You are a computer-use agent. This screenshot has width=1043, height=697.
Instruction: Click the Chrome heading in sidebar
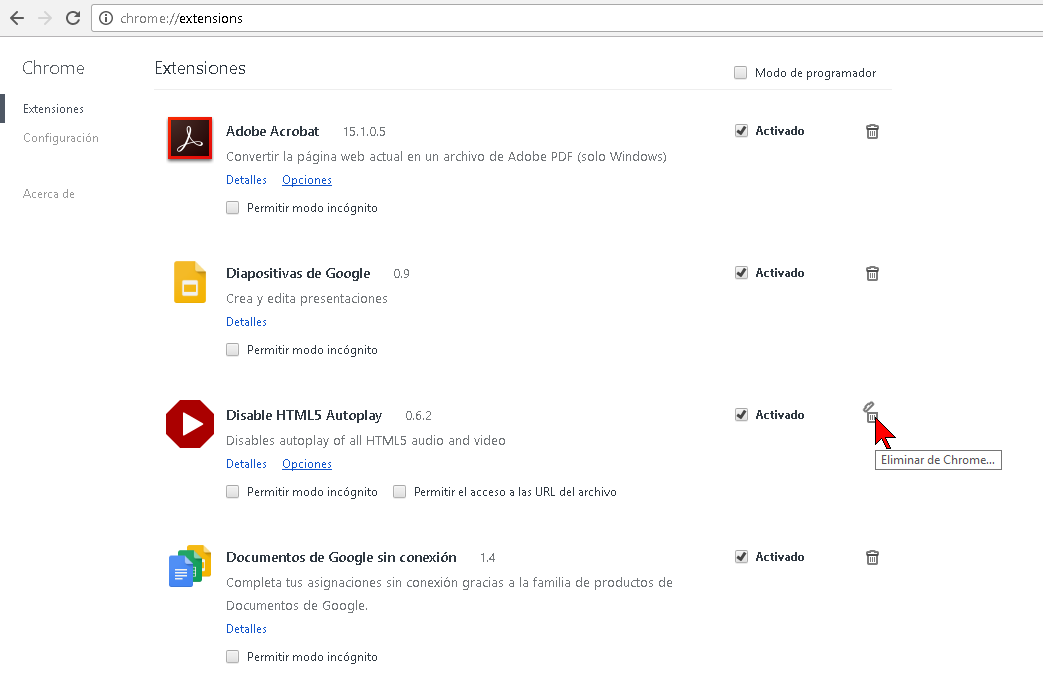[53, 68]
